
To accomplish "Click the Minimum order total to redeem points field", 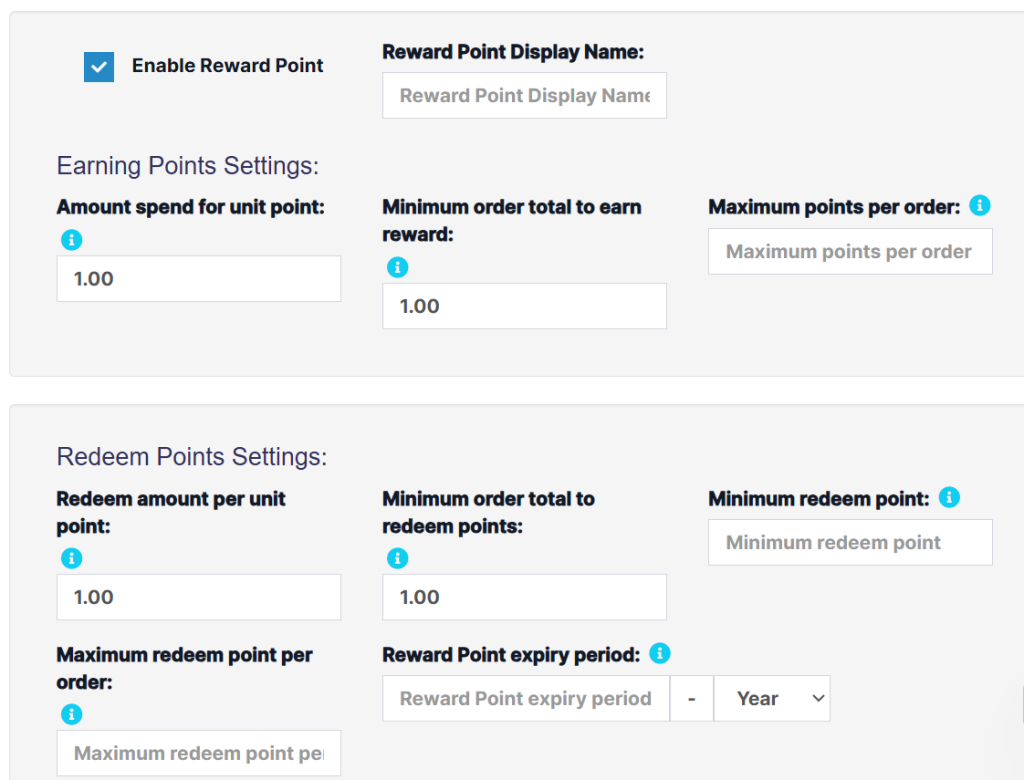I will click(x=524, y=597).
